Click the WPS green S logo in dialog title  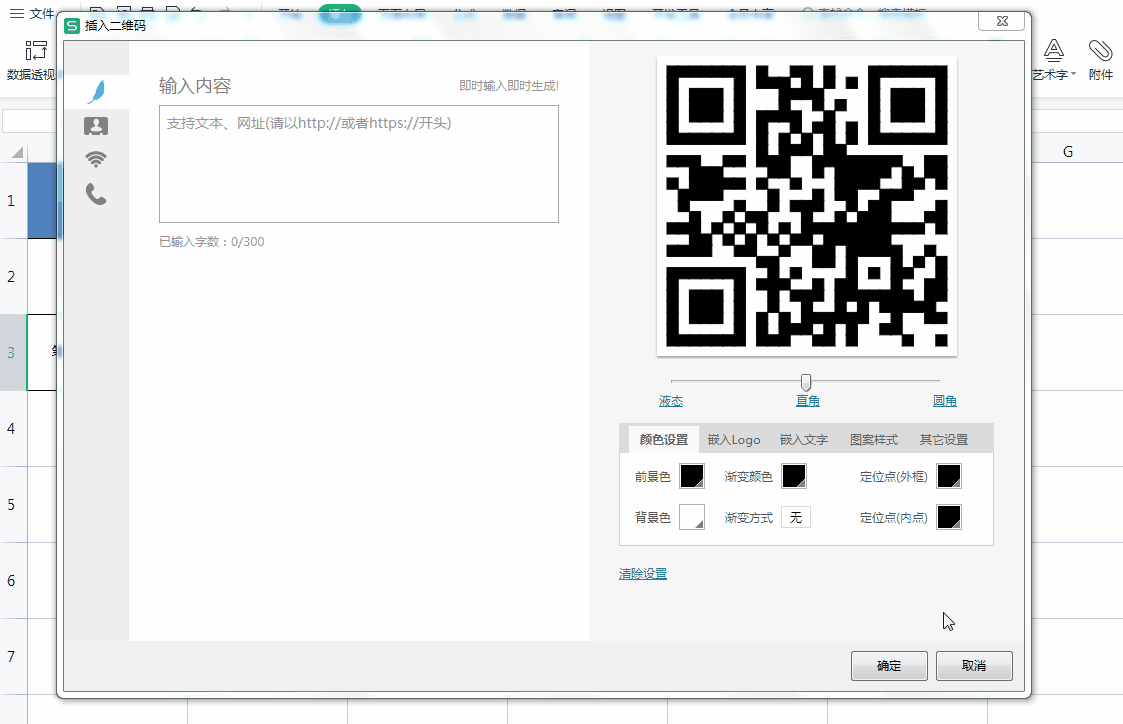[72, 26]
